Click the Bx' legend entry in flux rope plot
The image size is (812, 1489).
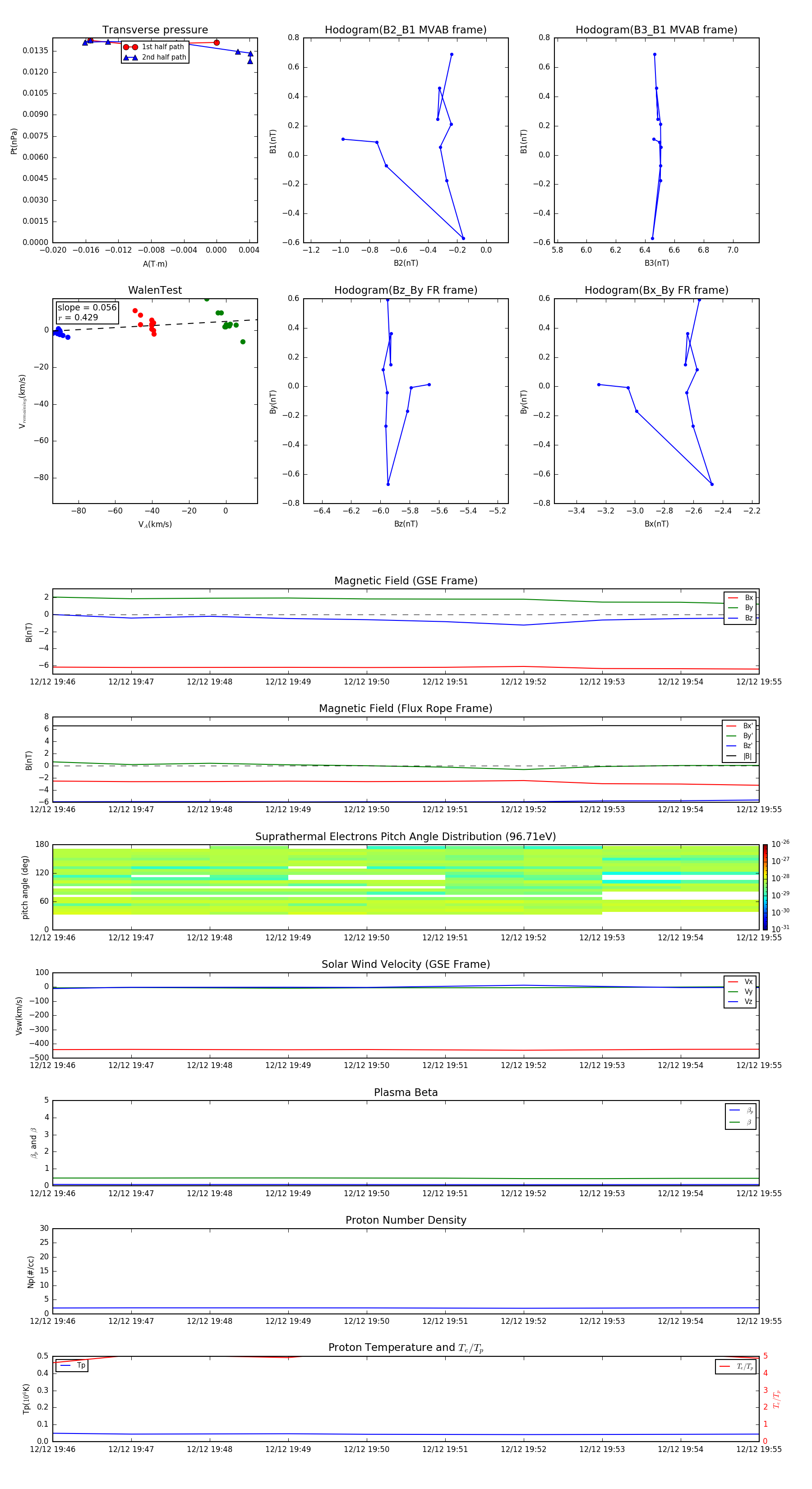(739, 726)
